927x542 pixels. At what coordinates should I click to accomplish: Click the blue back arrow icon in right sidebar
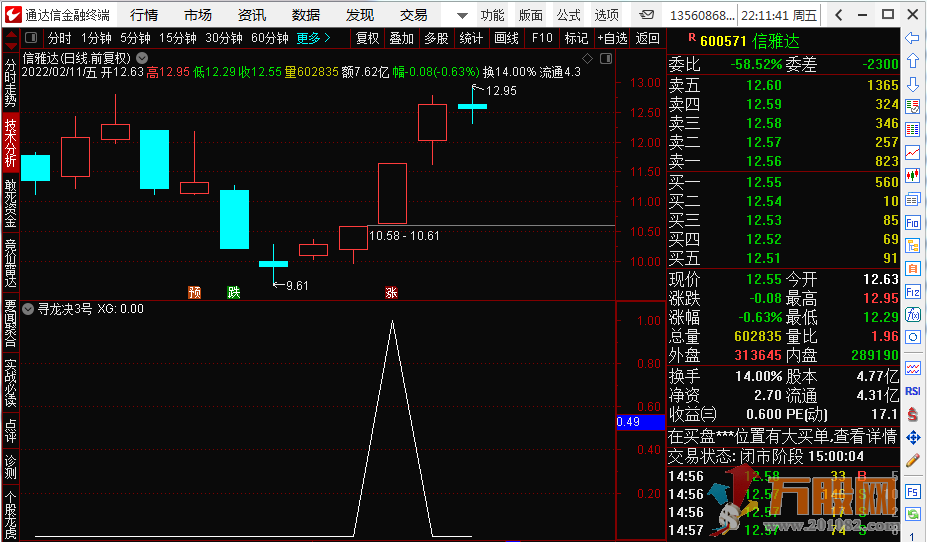(912, 38)
